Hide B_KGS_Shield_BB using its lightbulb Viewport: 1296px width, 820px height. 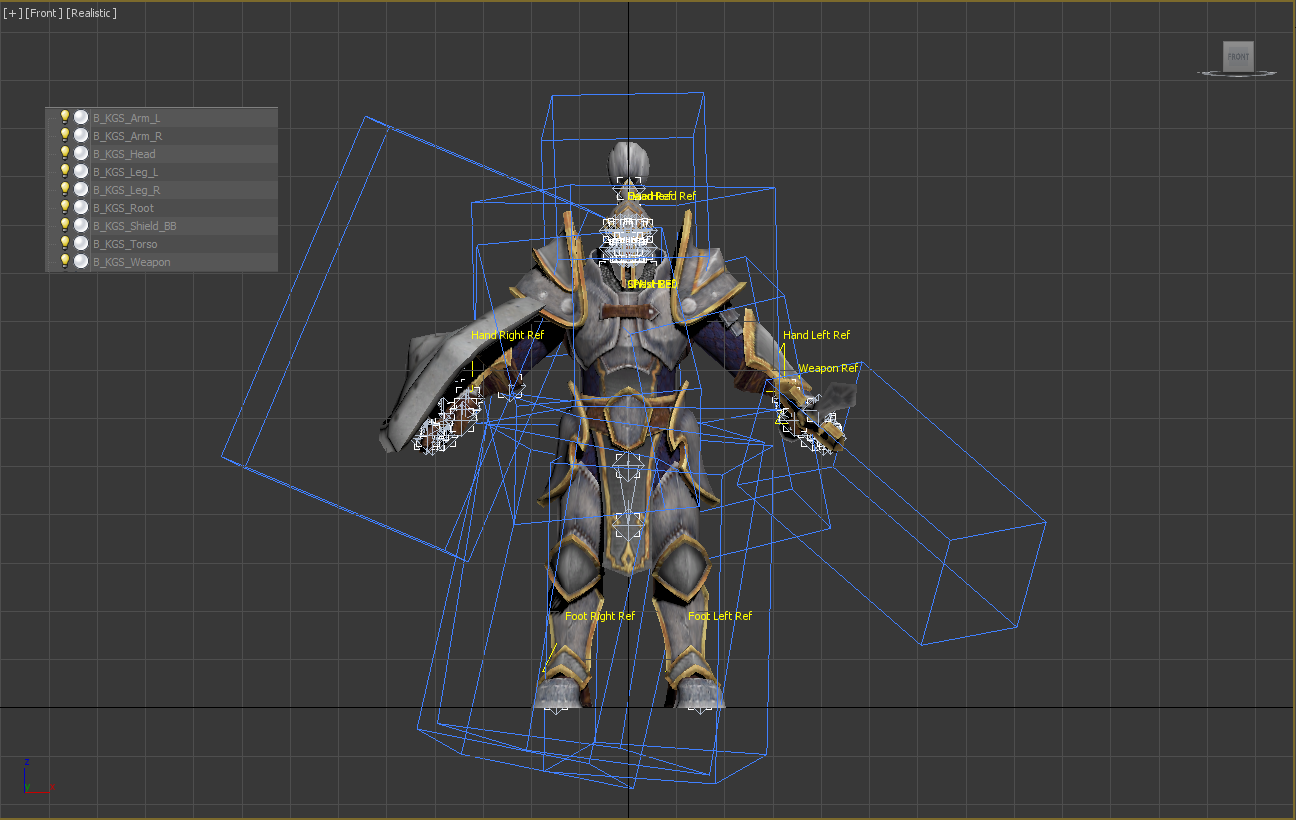65,225
